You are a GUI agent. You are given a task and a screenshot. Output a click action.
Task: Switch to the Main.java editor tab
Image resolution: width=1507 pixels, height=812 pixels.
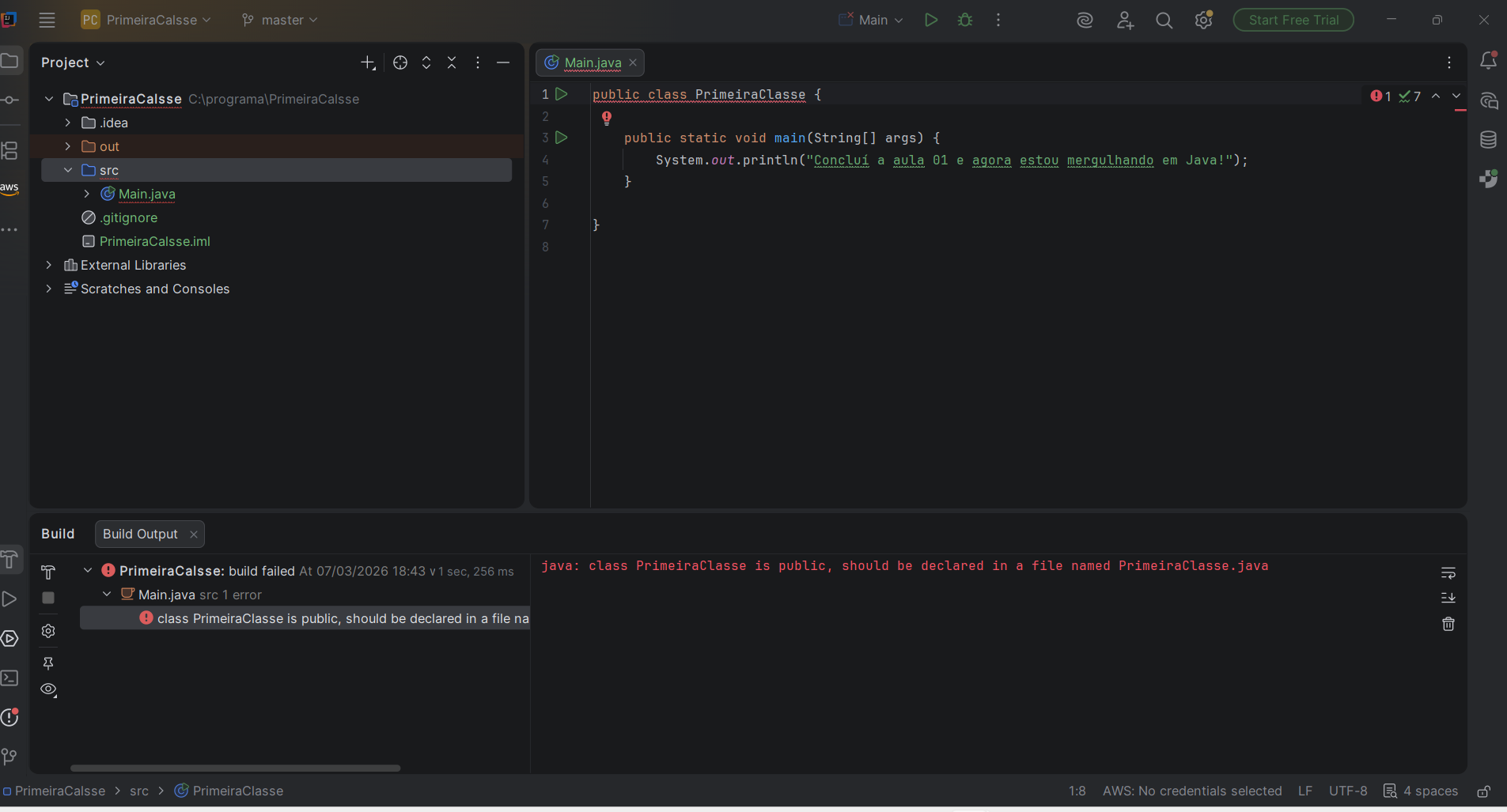(x=593, y=62)
